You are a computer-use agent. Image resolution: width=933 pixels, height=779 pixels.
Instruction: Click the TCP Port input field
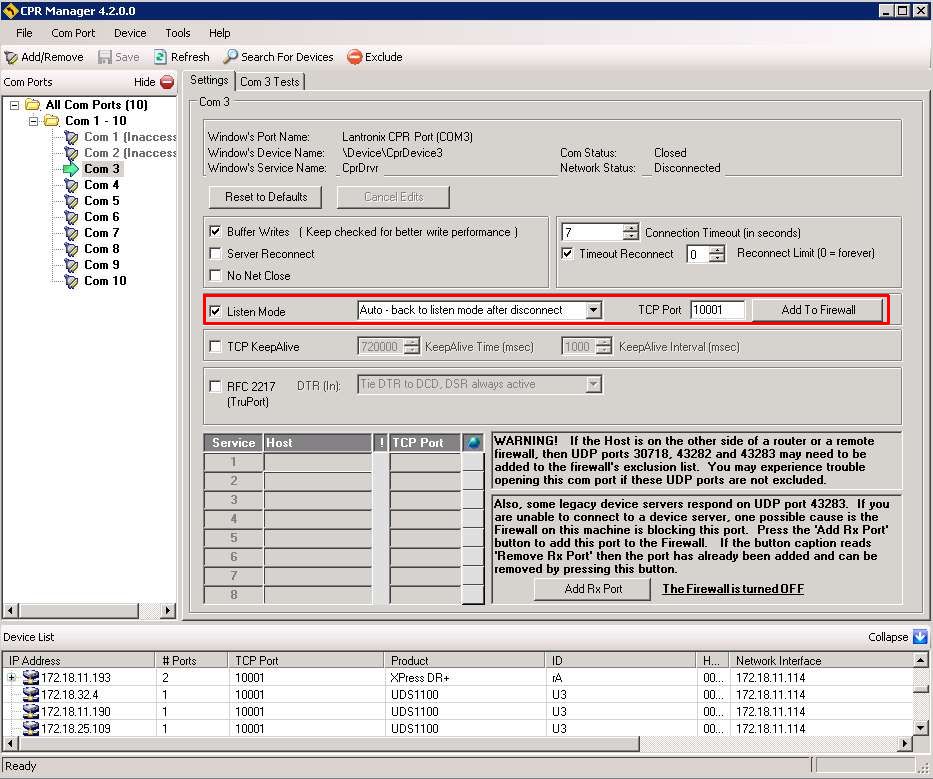(x=718, y=310)
